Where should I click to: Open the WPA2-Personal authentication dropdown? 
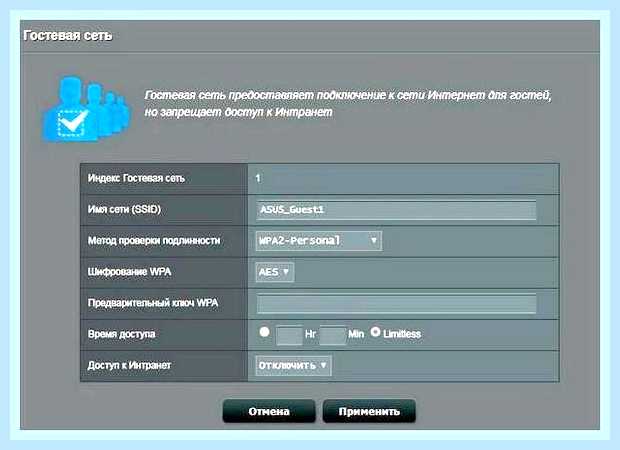coord(319,240)
